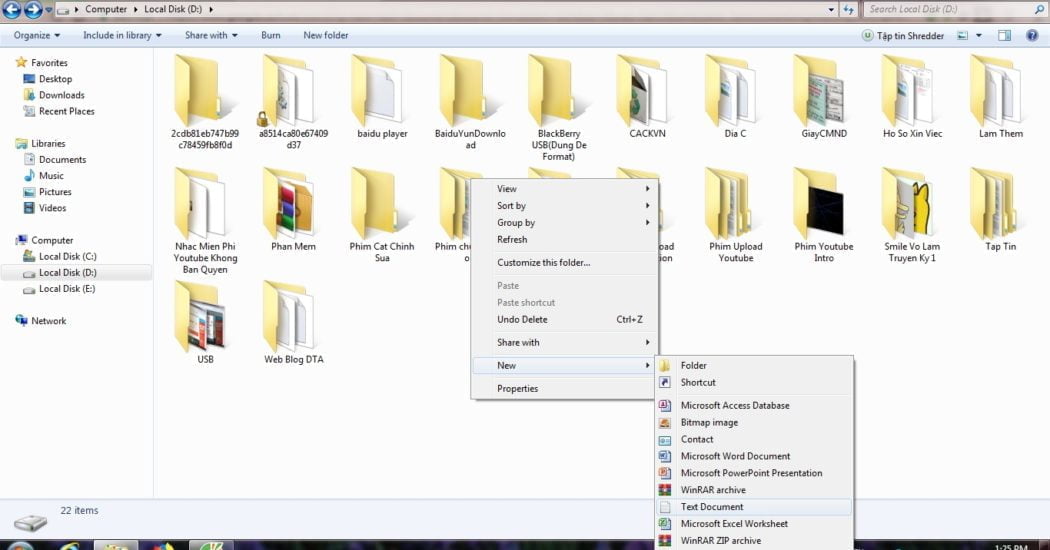Select the baidu player folder

pos(382,98)
